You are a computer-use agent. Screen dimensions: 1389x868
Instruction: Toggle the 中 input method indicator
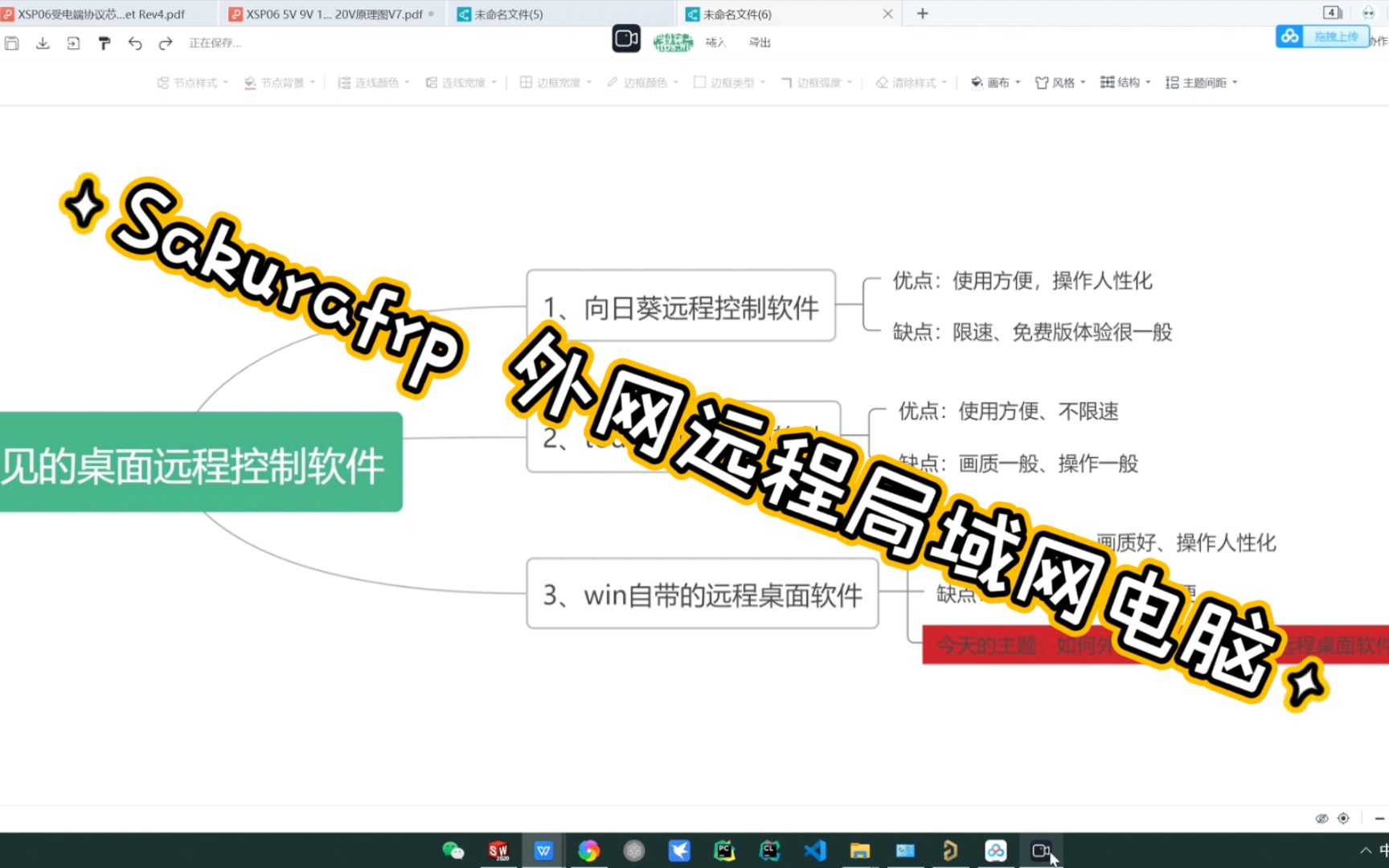click(1383, 850)
